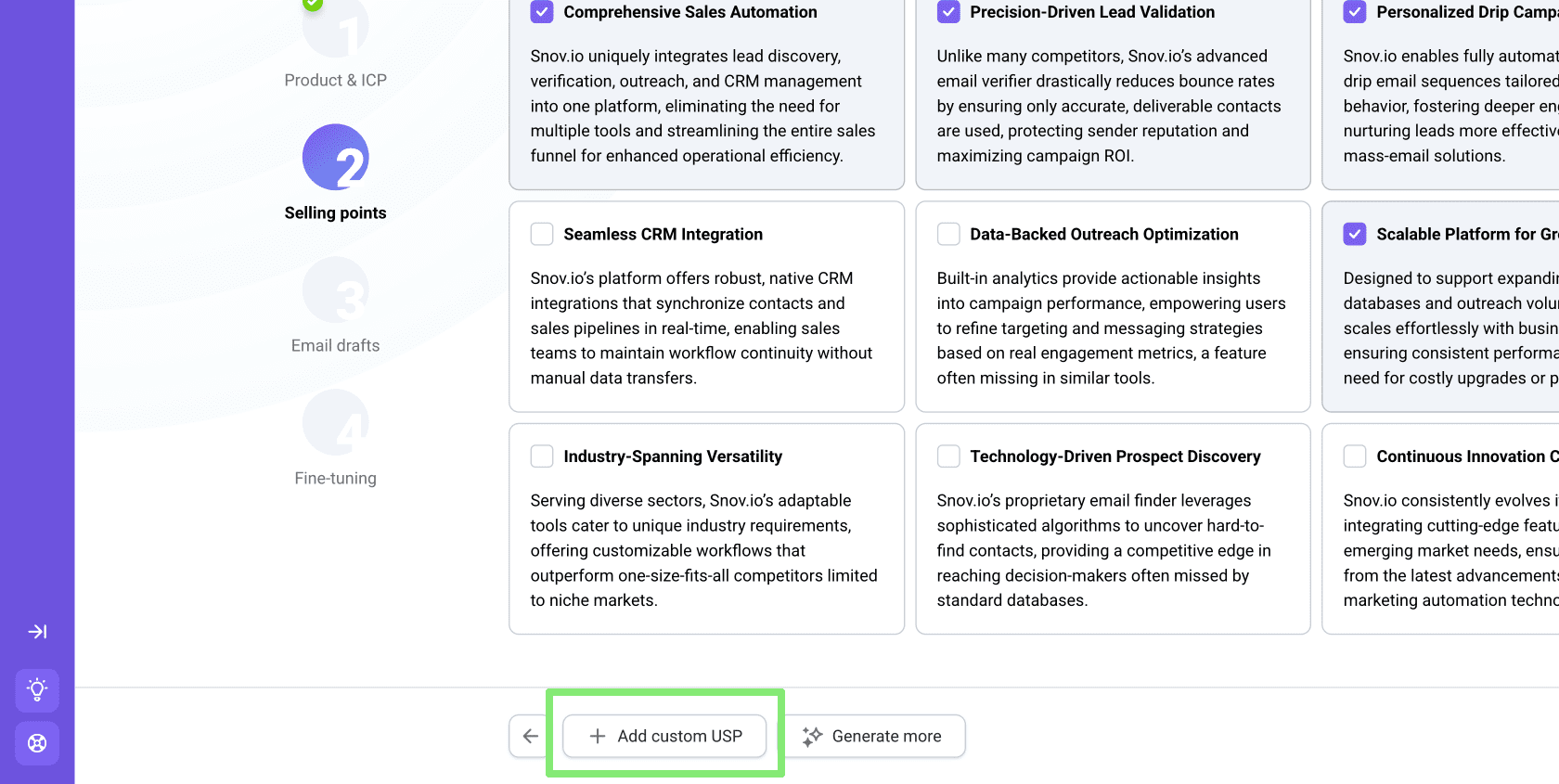Image resolution: width=1559 pixels, height=784 pixels.
Task: Go back using the left arrow button
Action: (x=530, y=736)
